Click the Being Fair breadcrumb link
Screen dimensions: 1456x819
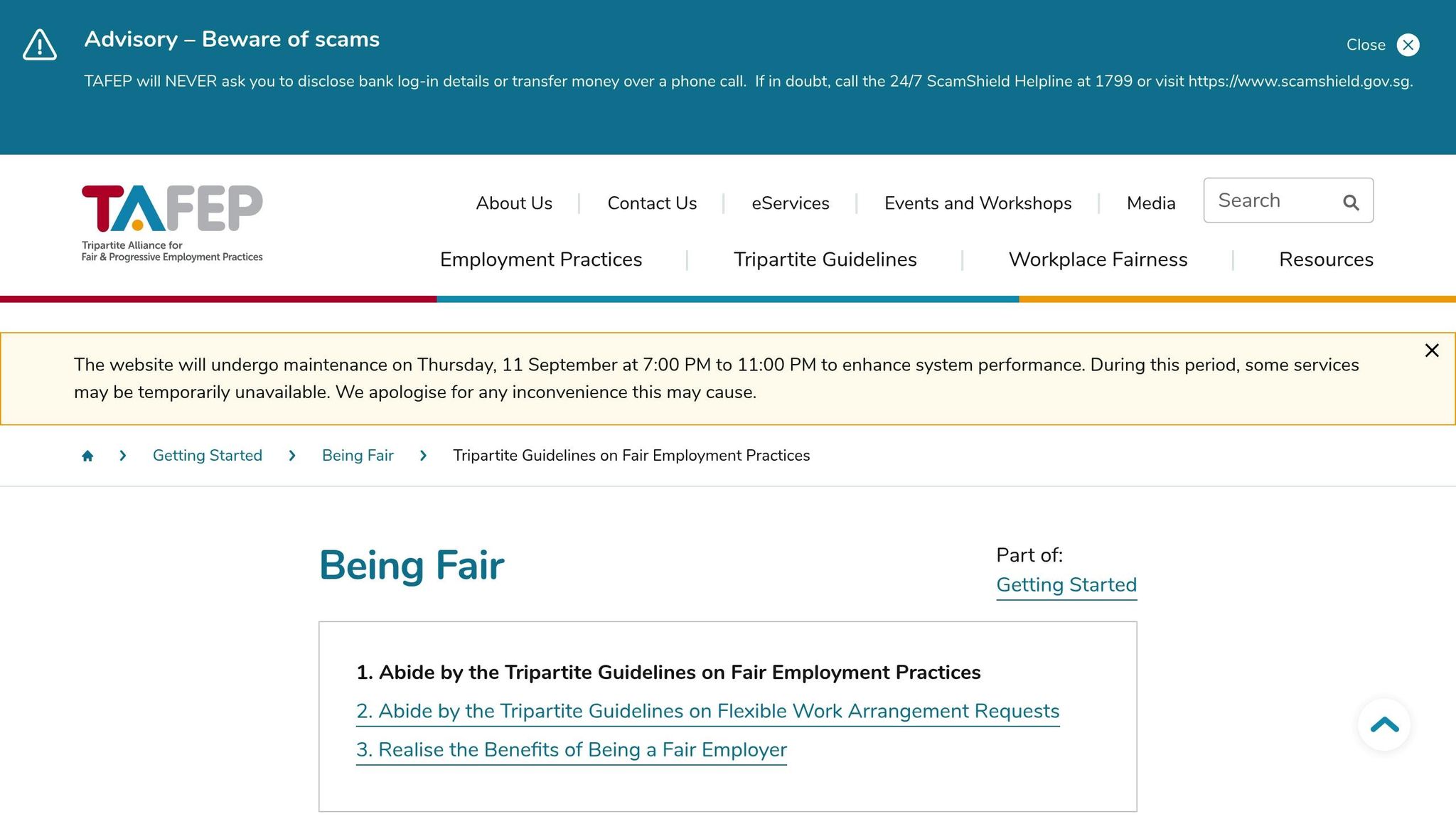click(357, 455)
